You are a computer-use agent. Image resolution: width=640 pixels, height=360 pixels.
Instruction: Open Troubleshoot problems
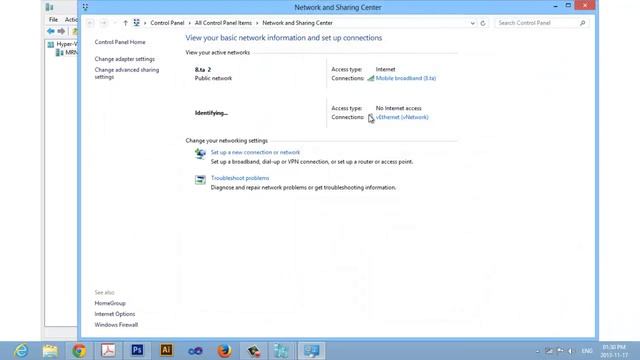[240, 178]
